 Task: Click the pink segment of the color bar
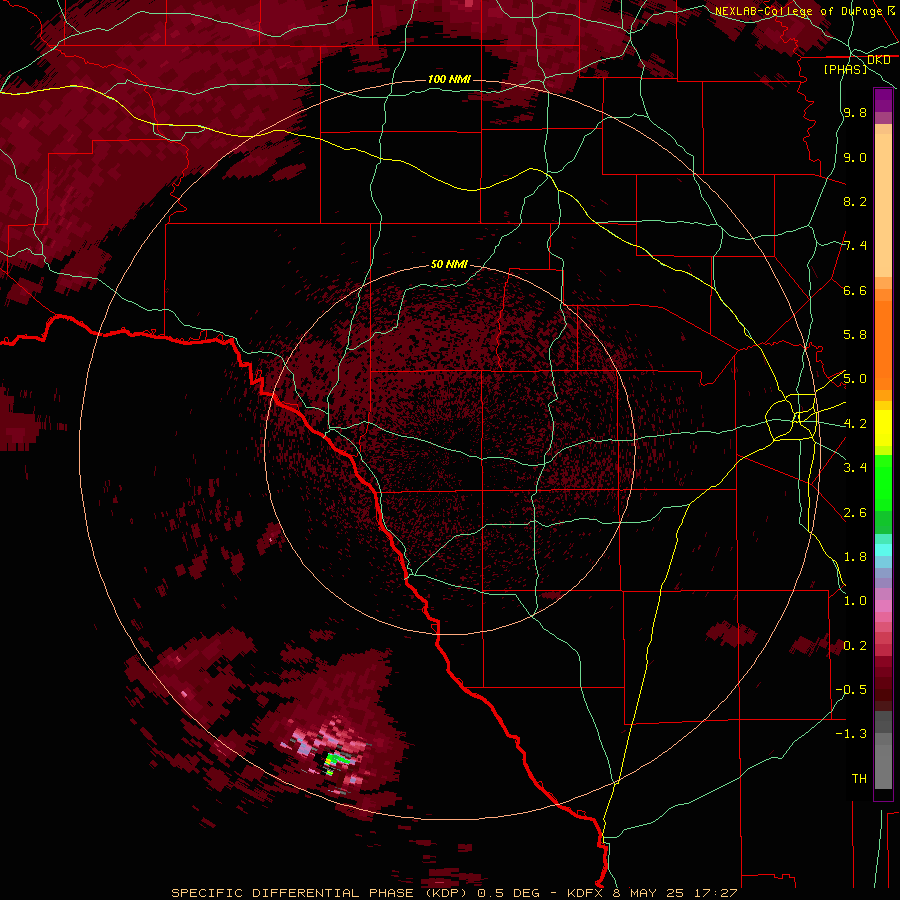pos(883,606)
